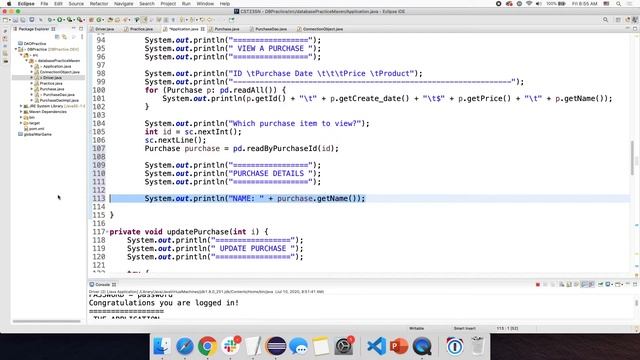Open Google Chrome from the Dock
Viewport: 640px width, 360px height.
207,346
